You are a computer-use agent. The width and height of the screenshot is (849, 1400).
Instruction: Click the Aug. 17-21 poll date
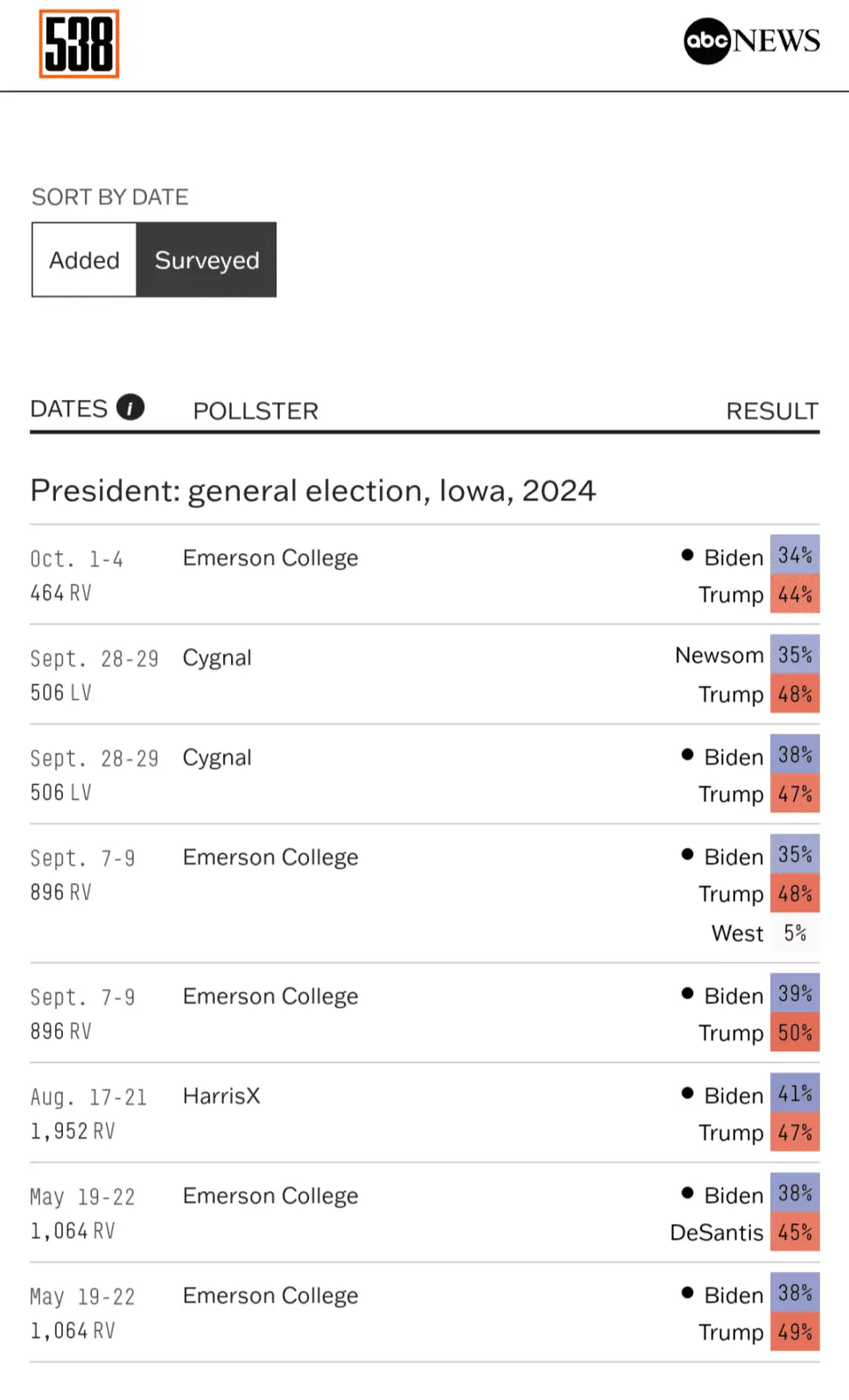88,1097
